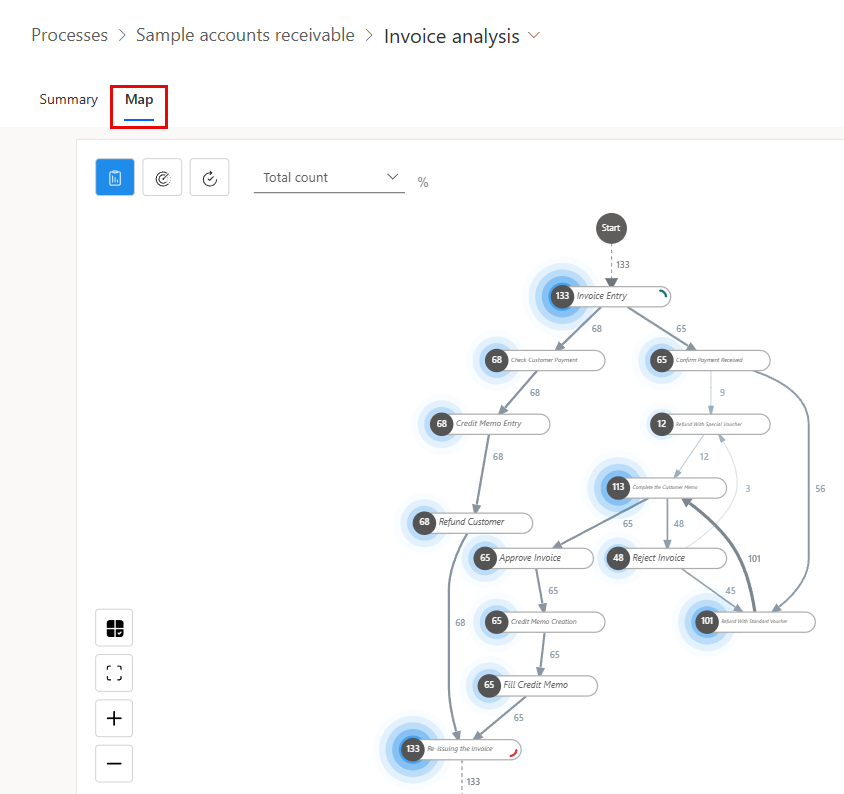
Task: Select the Fill Credit Memo node
Action: (x=537, y=685)
